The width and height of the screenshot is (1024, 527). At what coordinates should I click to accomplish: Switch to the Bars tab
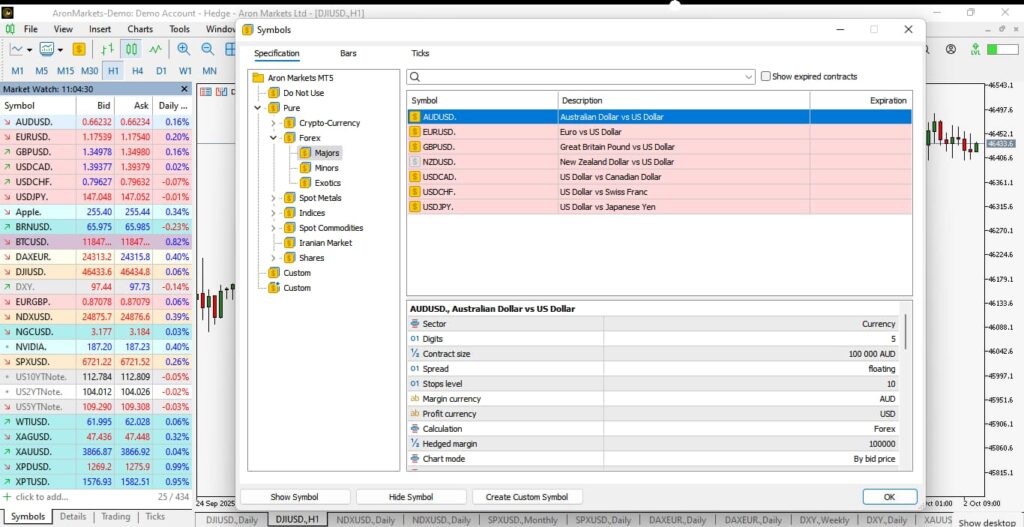point(348,53)
